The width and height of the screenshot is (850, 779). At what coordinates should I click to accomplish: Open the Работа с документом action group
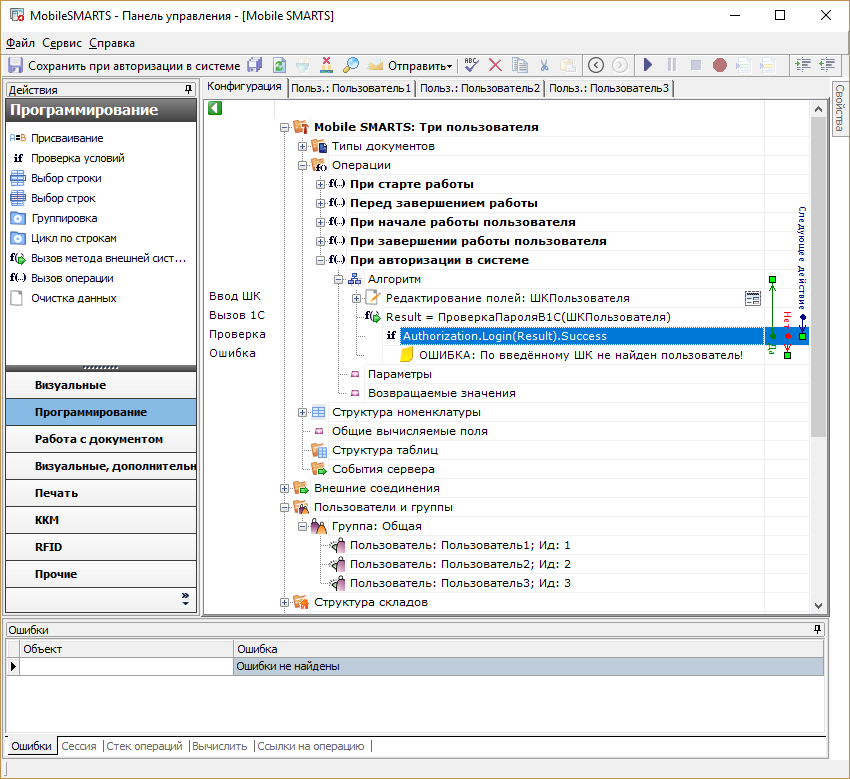(101, 439)
